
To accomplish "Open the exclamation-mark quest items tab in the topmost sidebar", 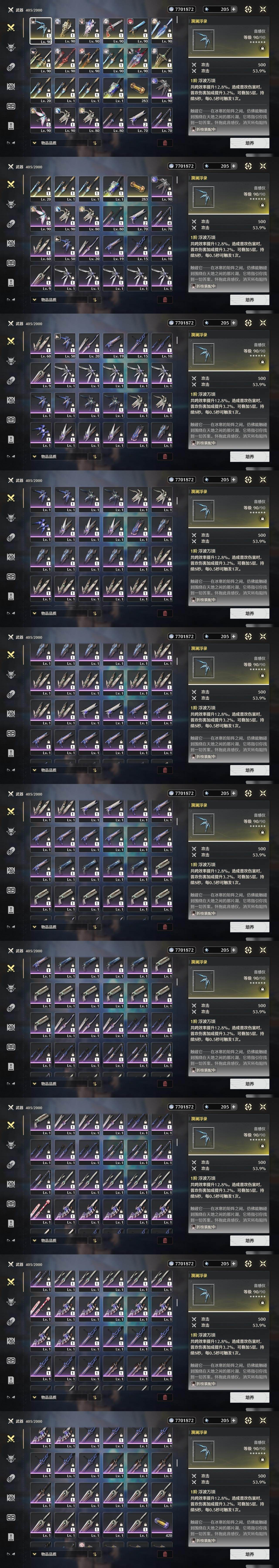I will [10, 125].
